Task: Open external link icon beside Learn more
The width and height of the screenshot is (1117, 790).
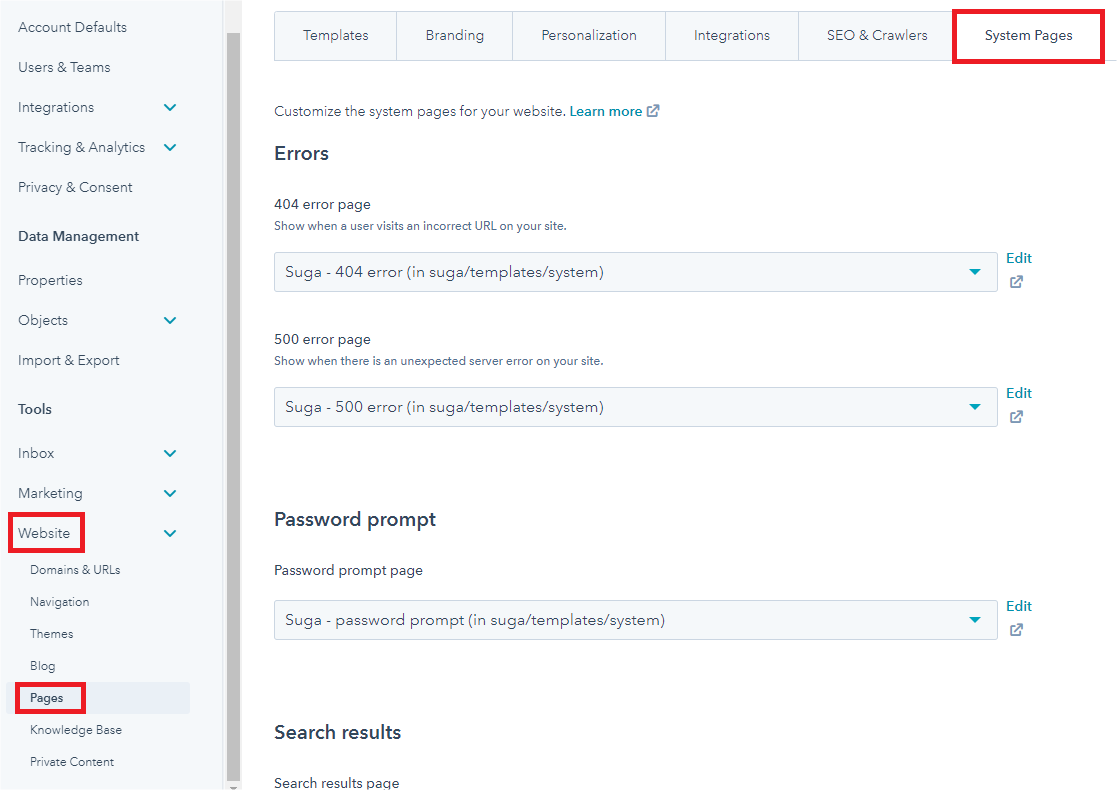Action: 653,111
